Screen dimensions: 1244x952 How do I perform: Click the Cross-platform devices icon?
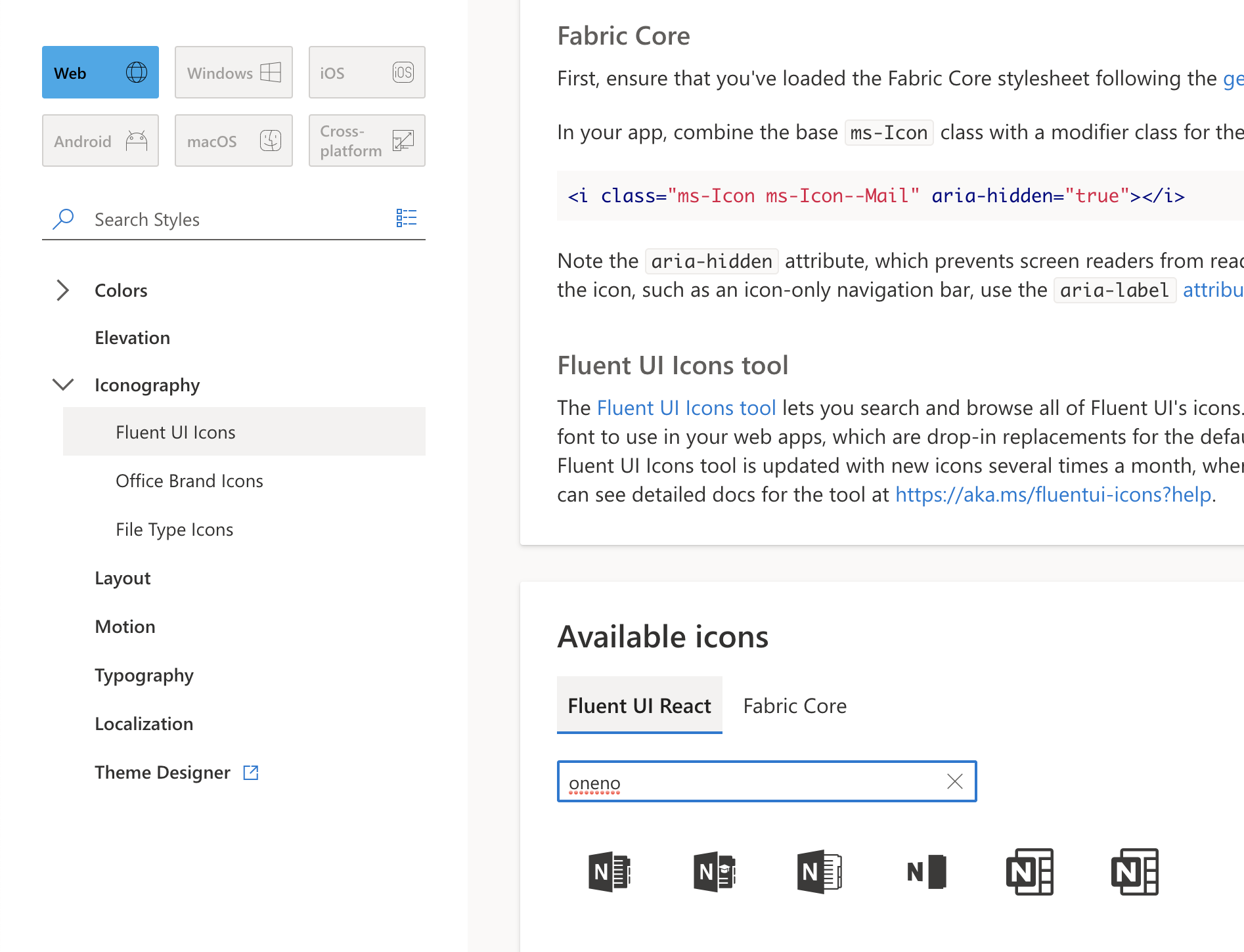tap(403, 141)
